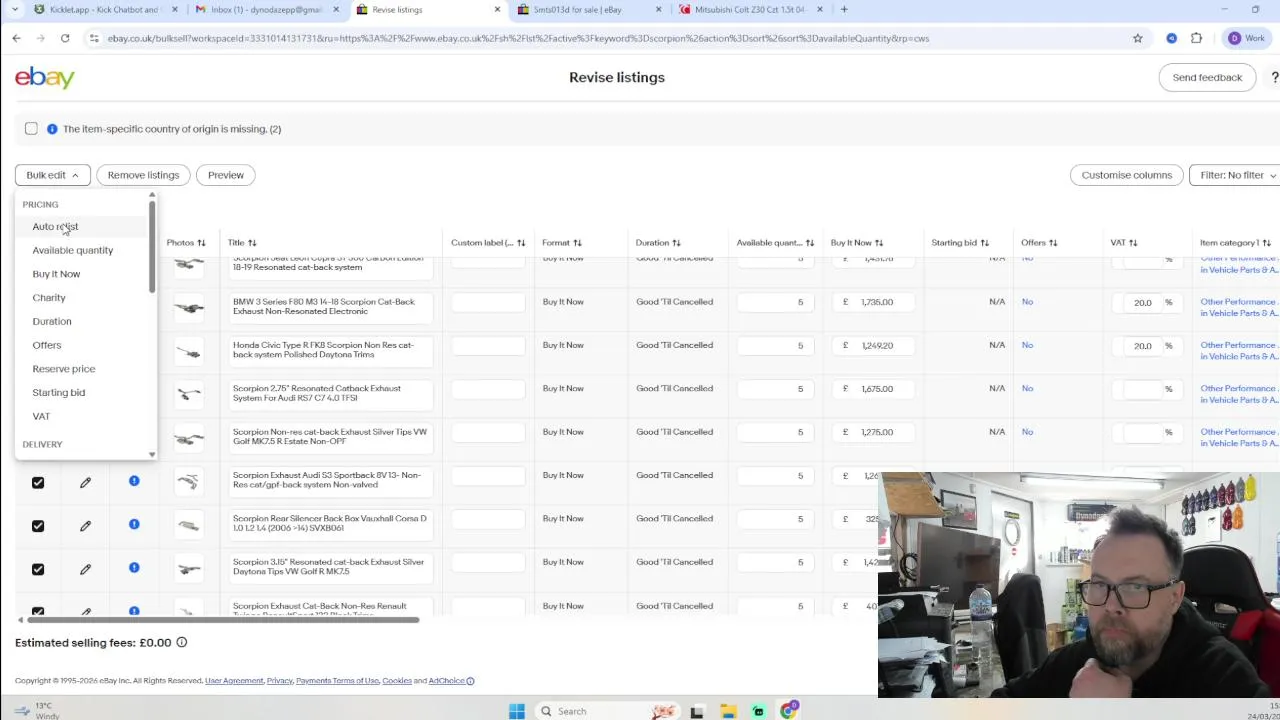
Task: Choose Reserve price in Bulk edit menu
Action: pos(64,369)
